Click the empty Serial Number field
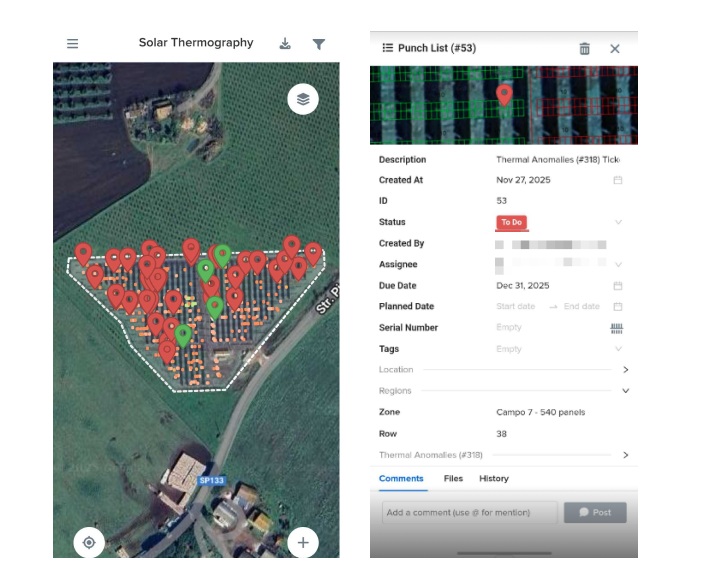Image resolution: width=709 pixels, height=586 pixels. pos(509,327)
